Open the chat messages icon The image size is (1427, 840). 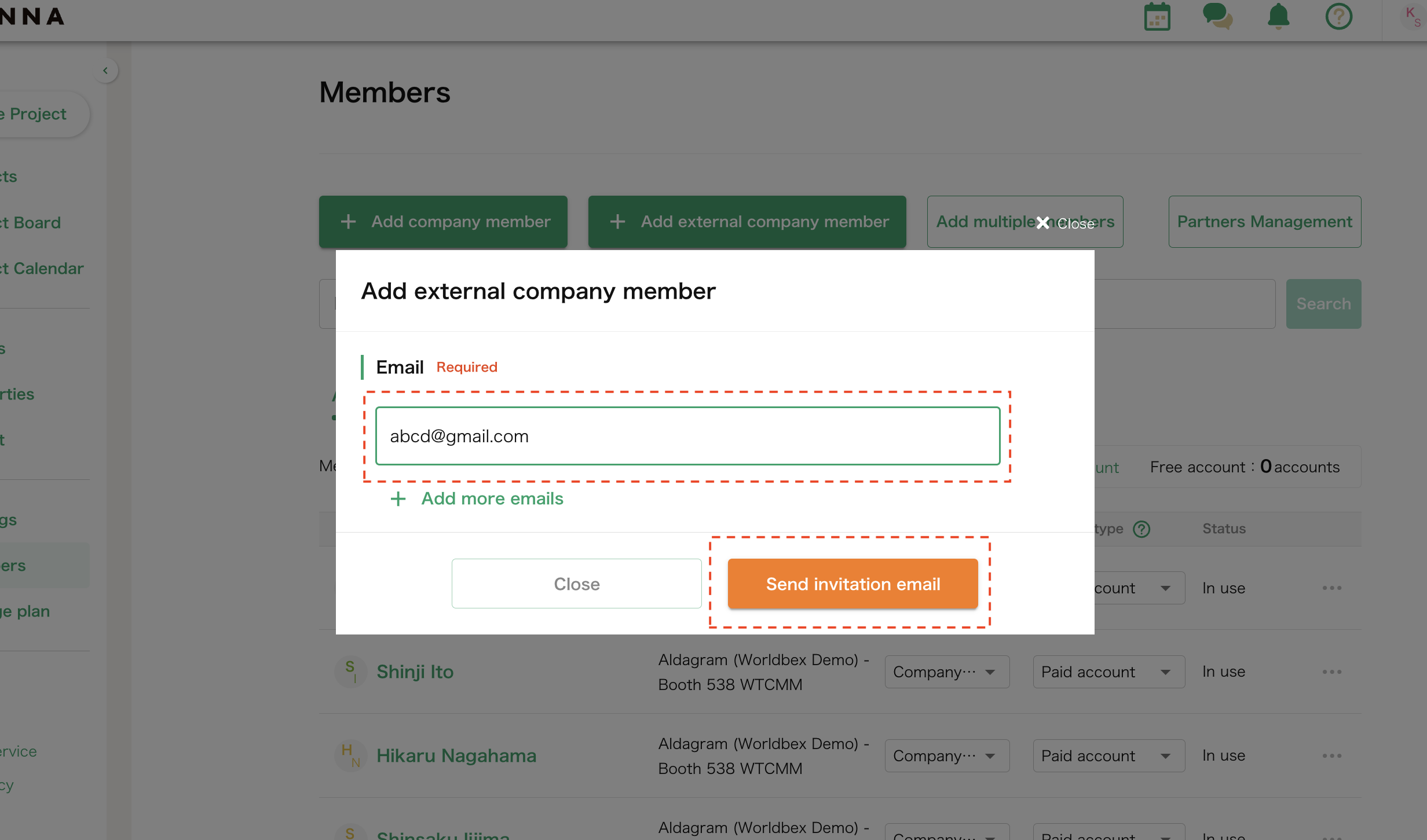tap(1217, 17)
